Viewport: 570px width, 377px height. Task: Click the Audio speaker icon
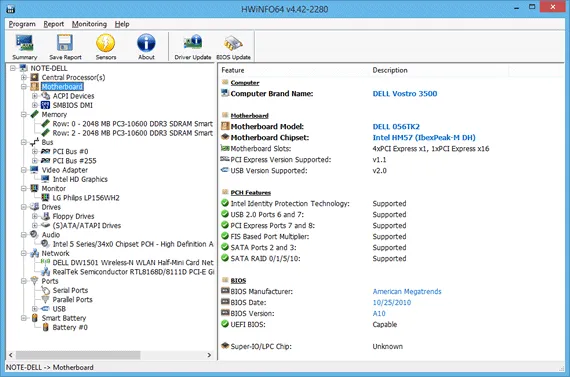click(x=35, y=234)
